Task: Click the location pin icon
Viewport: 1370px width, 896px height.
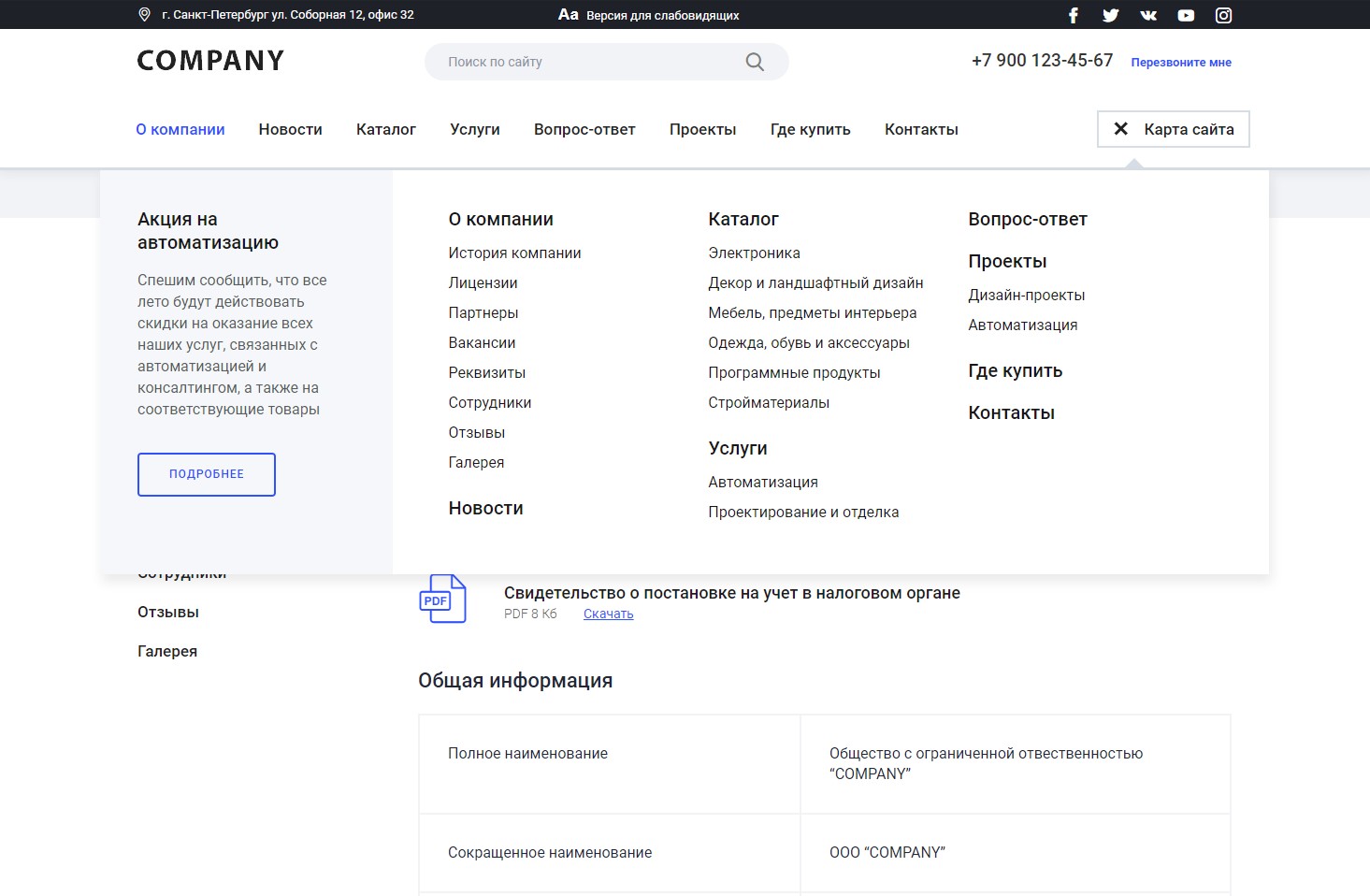Action: coord(144,15)
